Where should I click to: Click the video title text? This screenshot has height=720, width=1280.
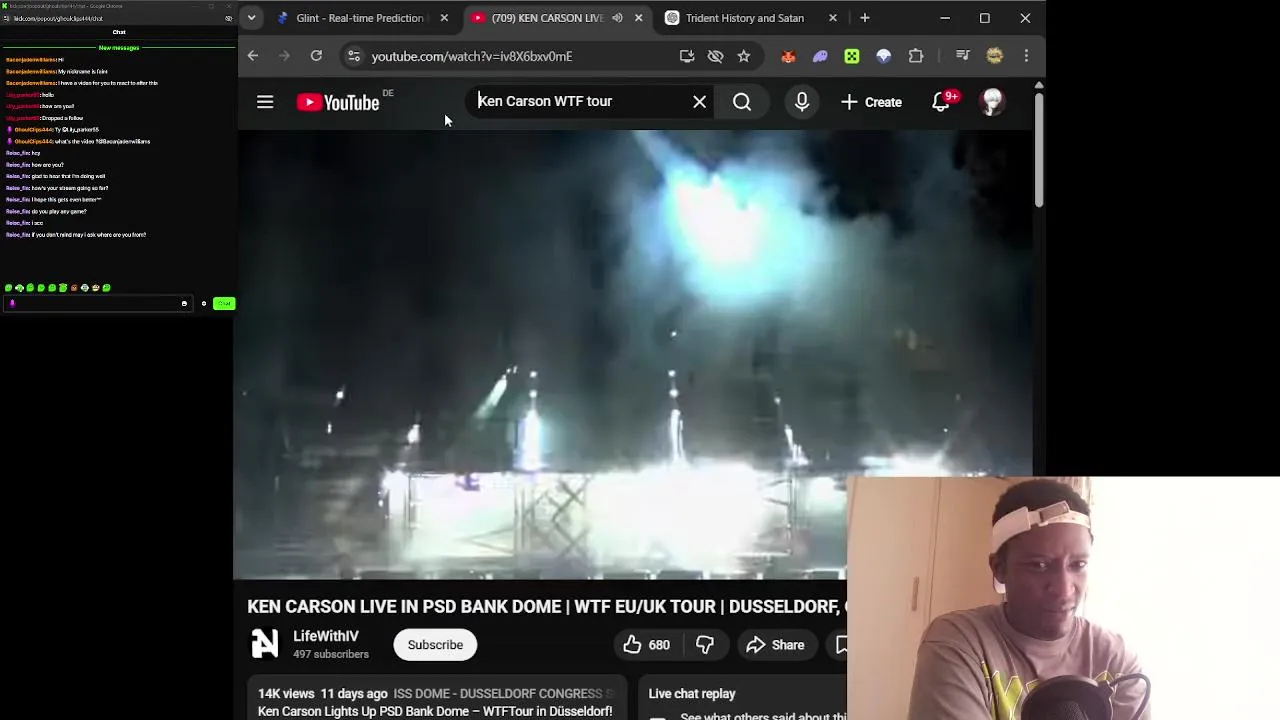tap(546, 606)
